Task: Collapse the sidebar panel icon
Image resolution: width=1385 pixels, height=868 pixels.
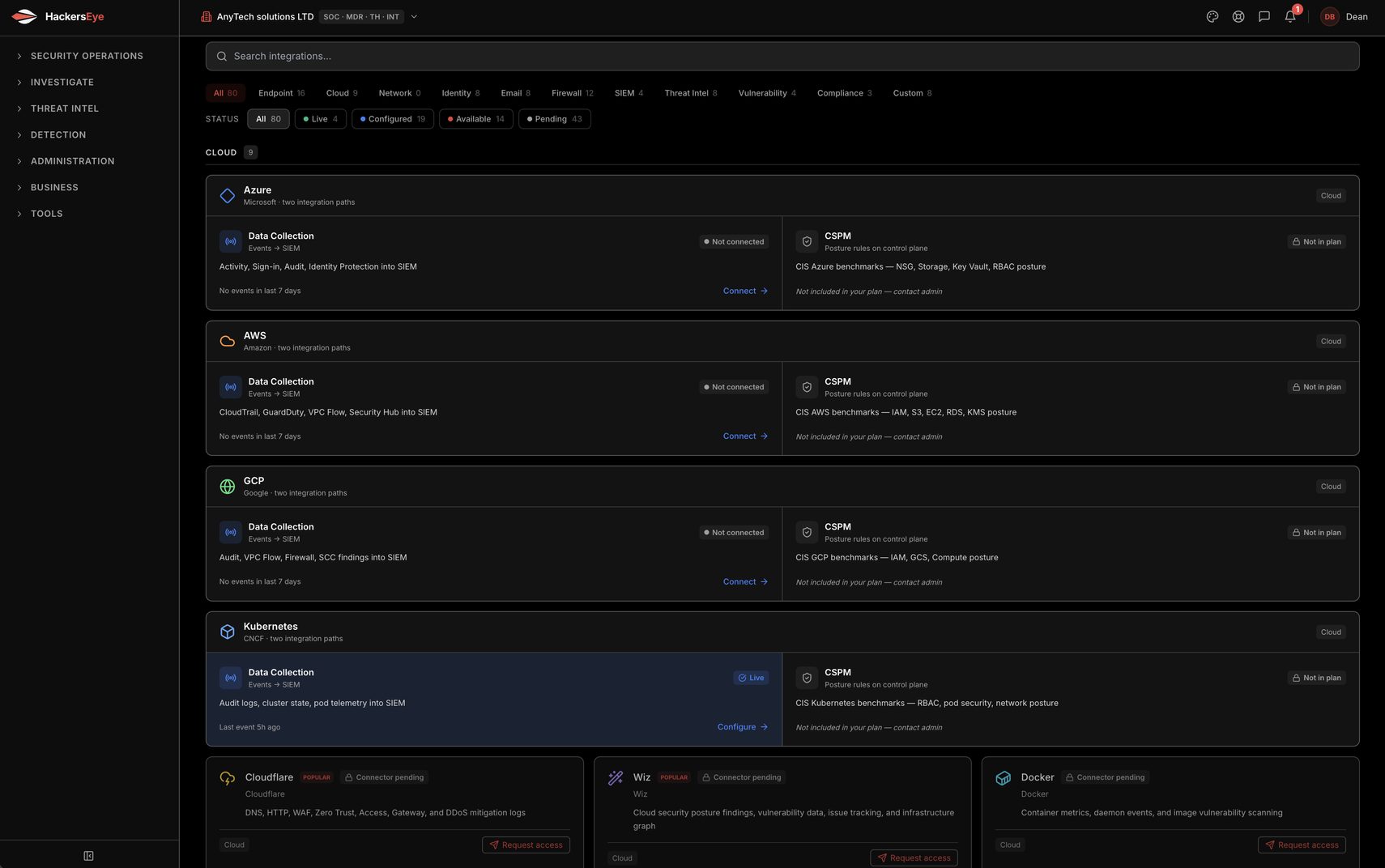Action: click(89, 856)
